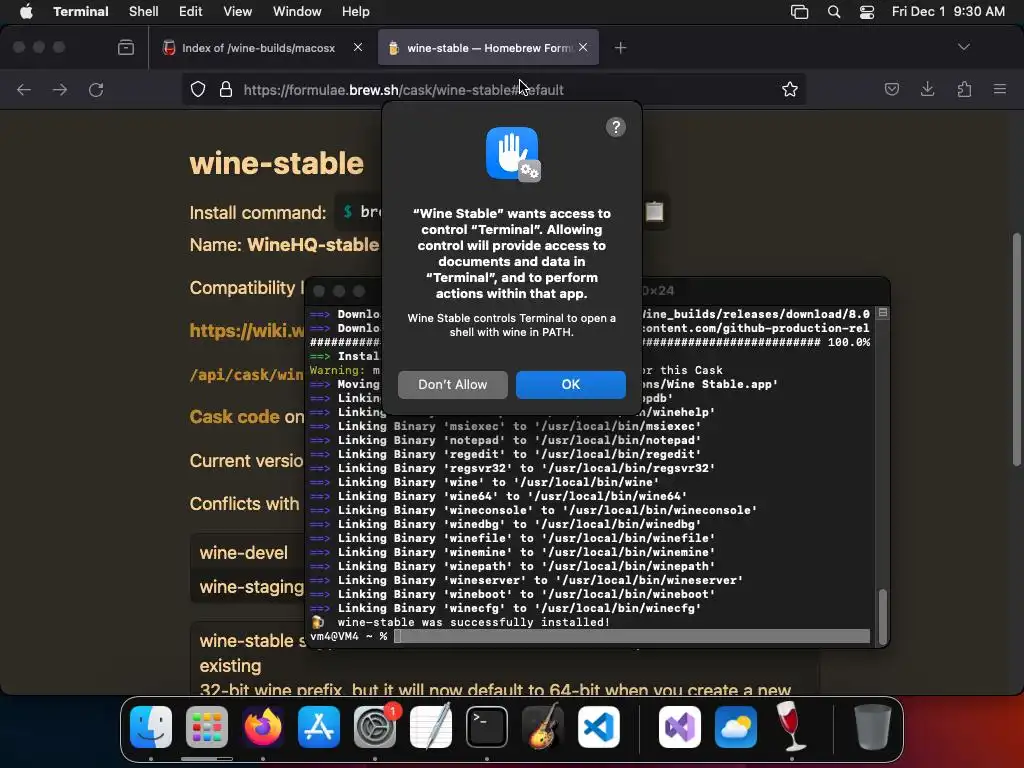Open the https://wiki.w... link on page
Viewport: 1024px width, 768px height.
pos(247,330)
